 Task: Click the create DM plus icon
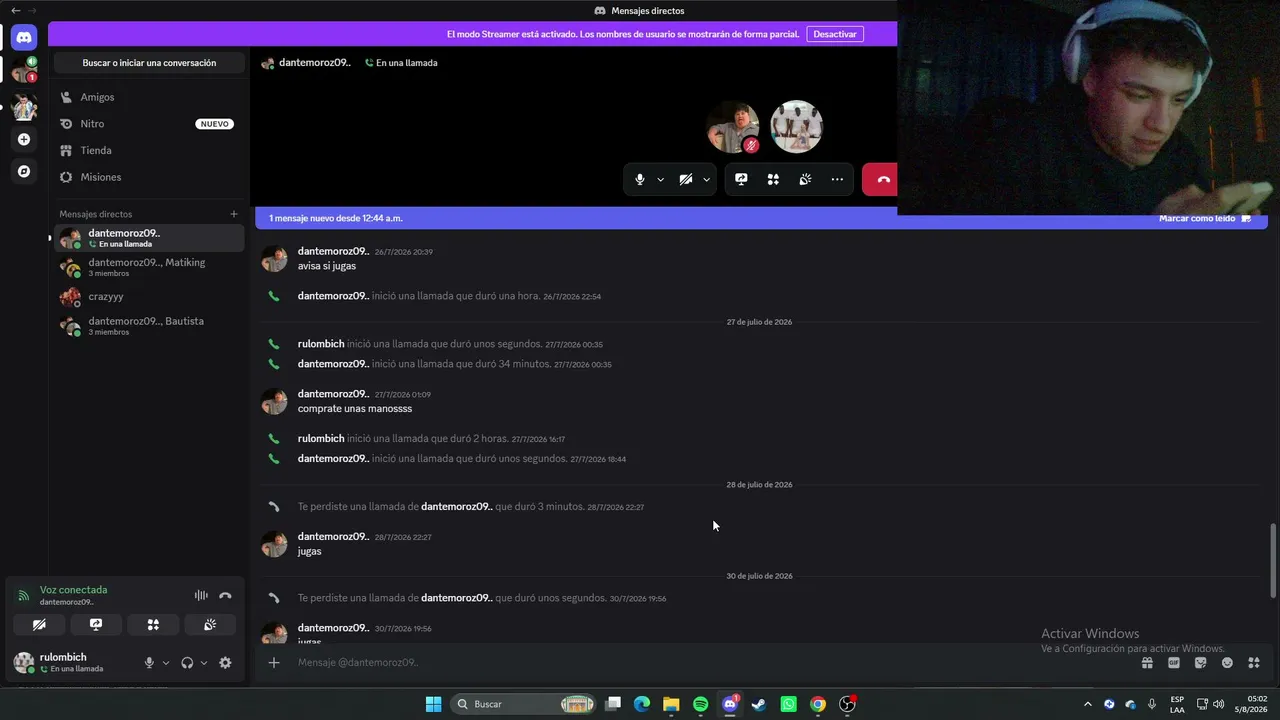tap(234, 214)
